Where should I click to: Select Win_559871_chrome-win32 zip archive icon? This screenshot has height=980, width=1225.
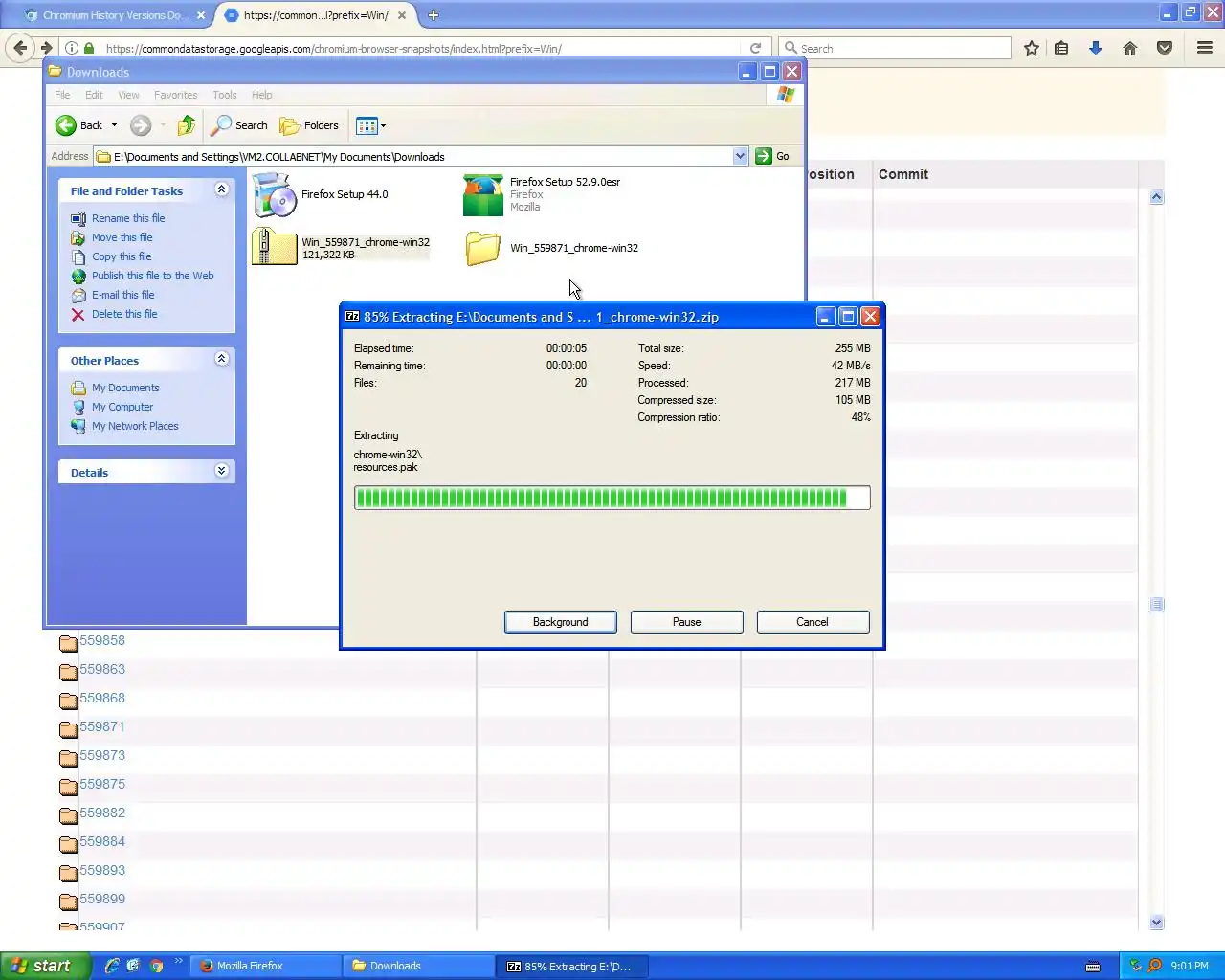[275, 248]
